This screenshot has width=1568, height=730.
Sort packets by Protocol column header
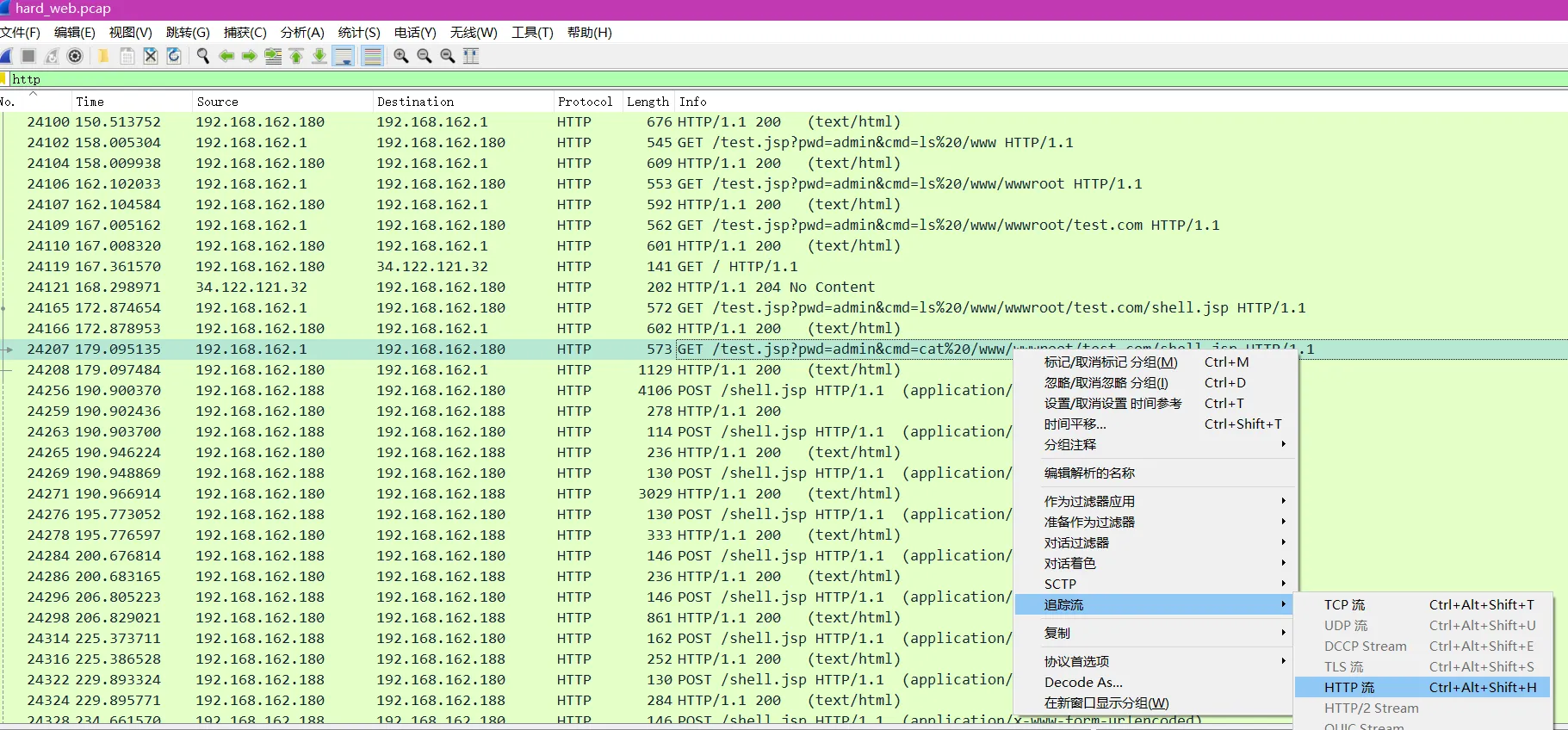coord(585,102)
